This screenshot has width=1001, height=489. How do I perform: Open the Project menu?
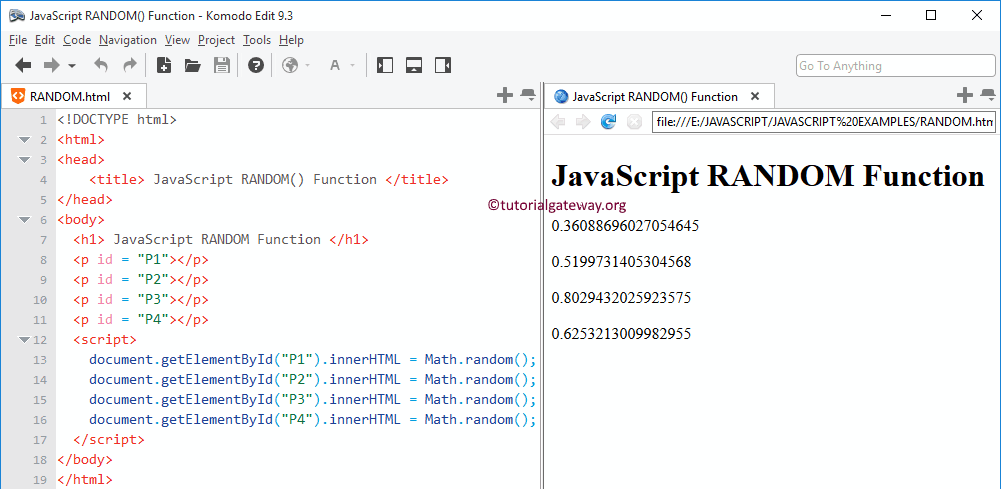[216, 40]
